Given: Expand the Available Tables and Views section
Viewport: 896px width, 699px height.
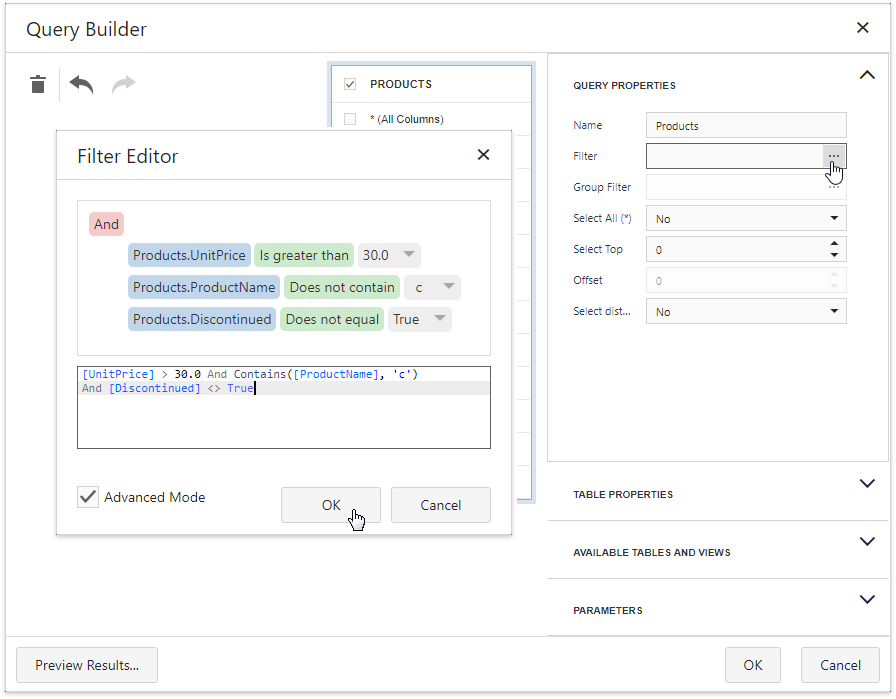Looking at the screenshot, I should pyautogui.click(x=866, y=542).
